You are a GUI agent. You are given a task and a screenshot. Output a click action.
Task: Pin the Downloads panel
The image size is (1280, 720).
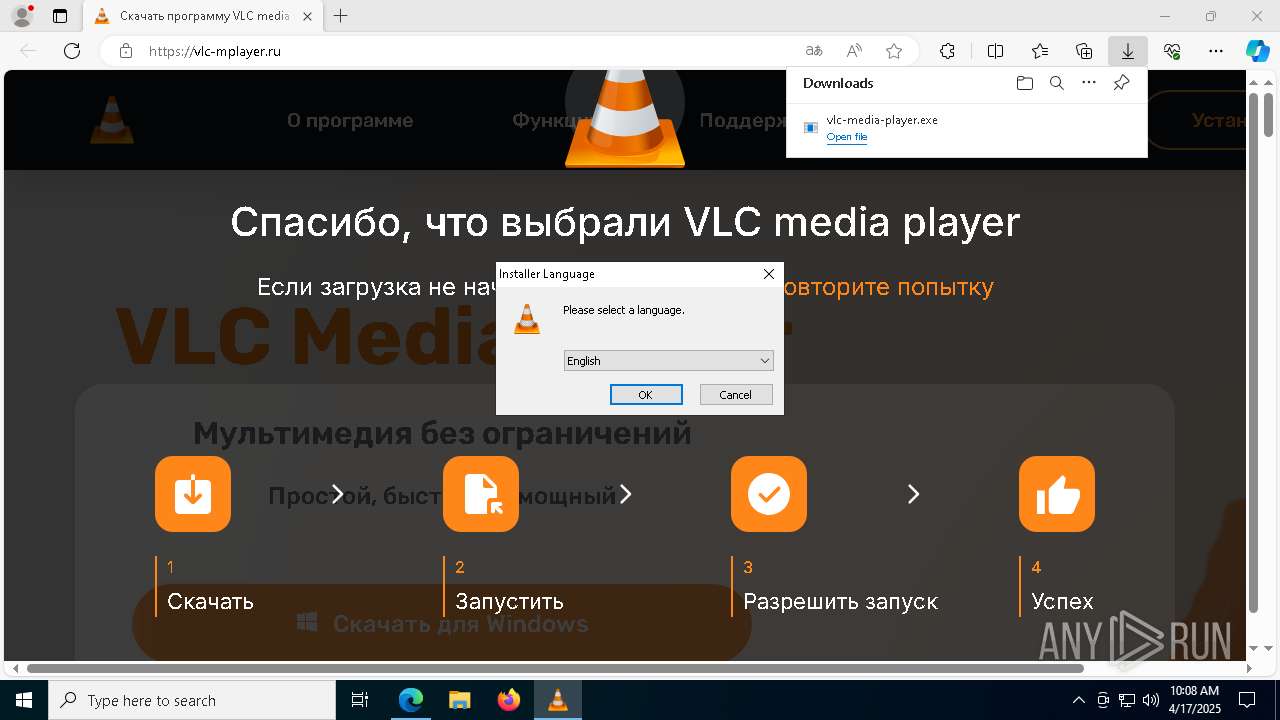[x=1122, y=83]
